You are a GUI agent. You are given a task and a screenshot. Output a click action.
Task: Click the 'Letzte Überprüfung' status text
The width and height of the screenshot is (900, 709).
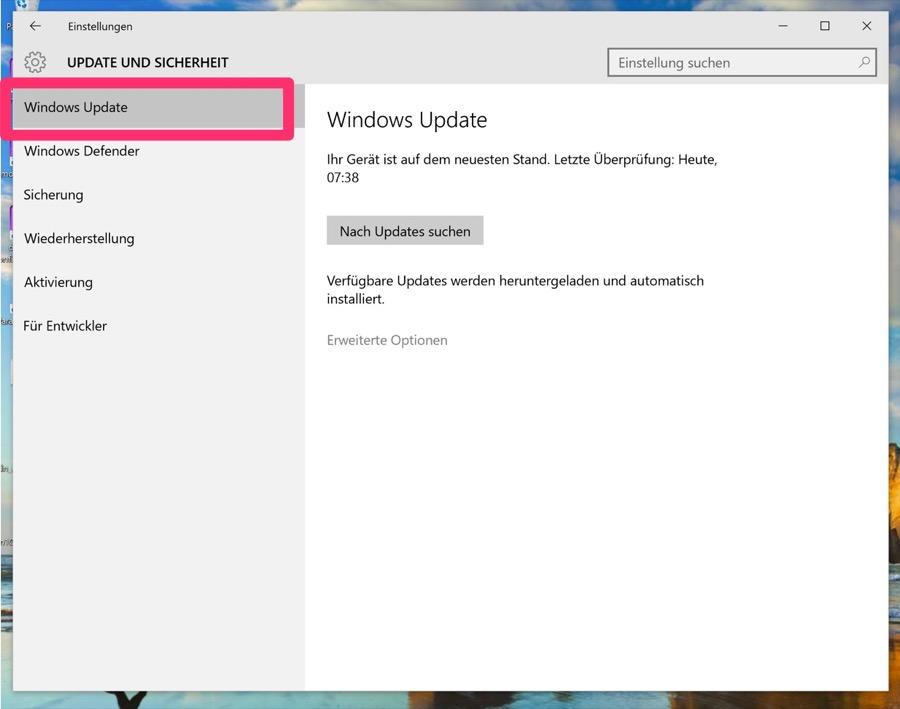pyautogui.click(x=522, y=168)
